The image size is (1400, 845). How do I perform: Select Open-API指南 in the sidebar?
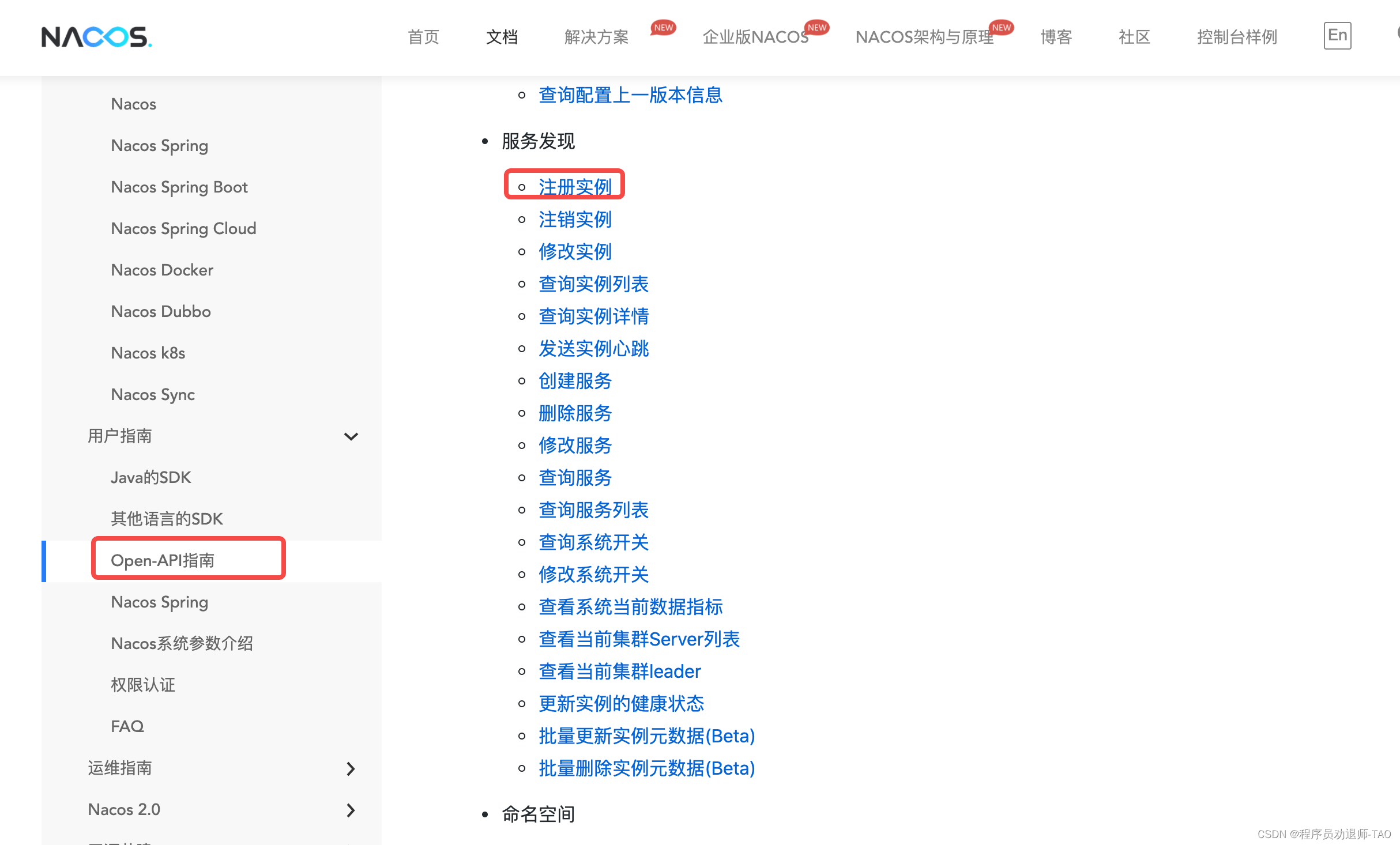[x=163, y=560]
